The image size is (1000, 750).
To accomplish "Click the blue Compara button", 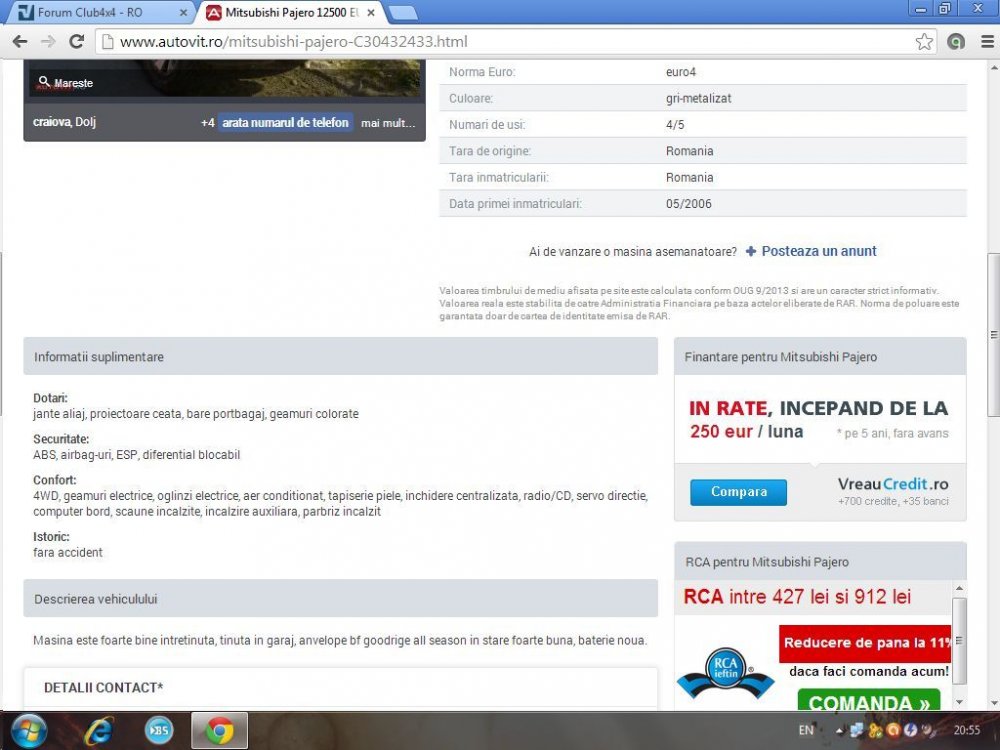I will click(739, 492).
